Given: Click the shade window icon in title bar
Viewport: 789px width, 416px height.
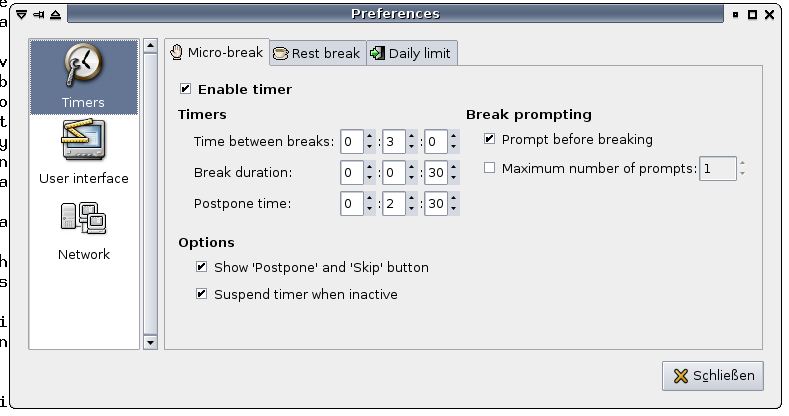Looking at the screenshot, I should [x=54, y=14].
